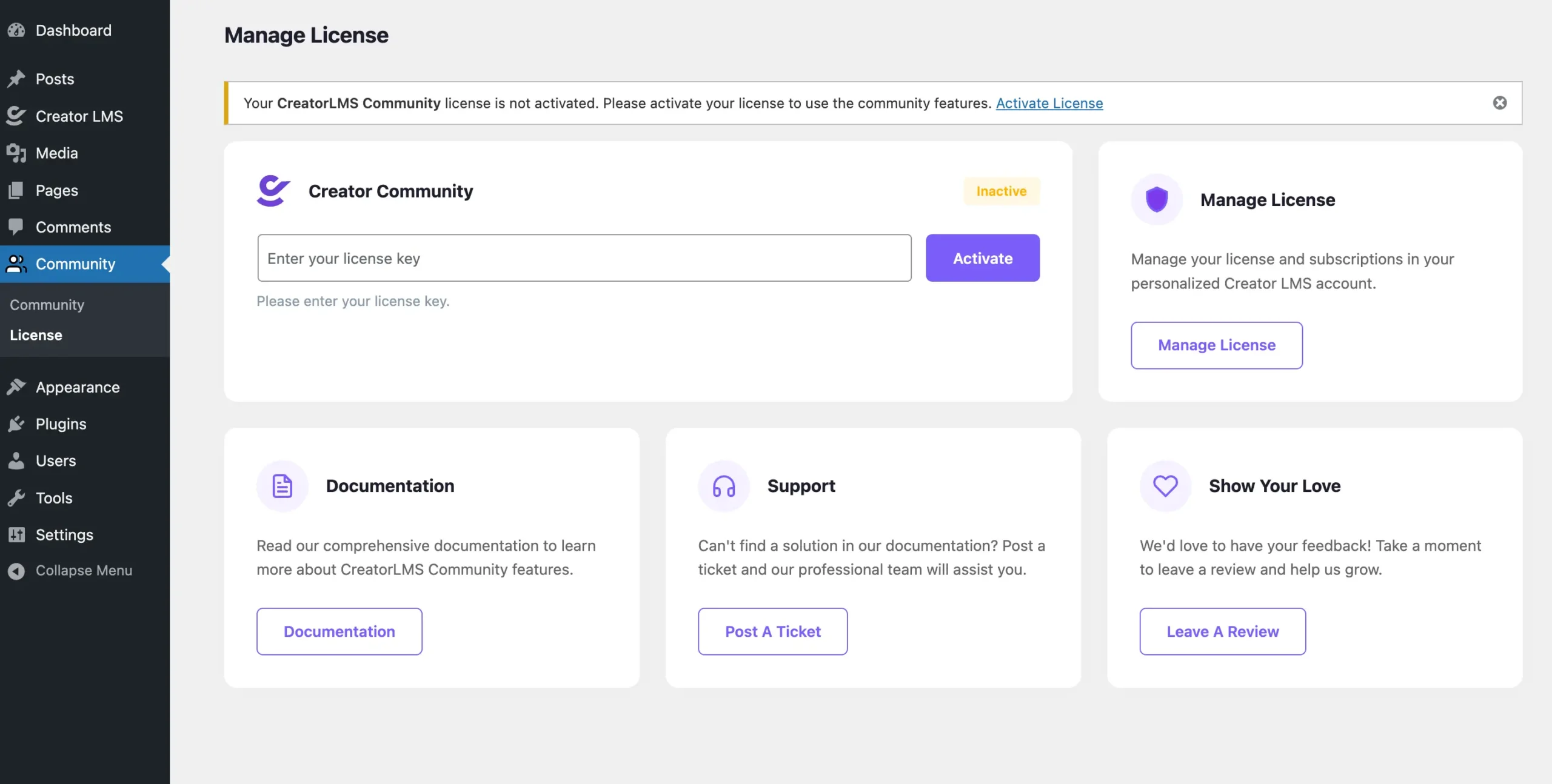Click the Users sidebar icon
The image size is (1552, 784).
16,460
